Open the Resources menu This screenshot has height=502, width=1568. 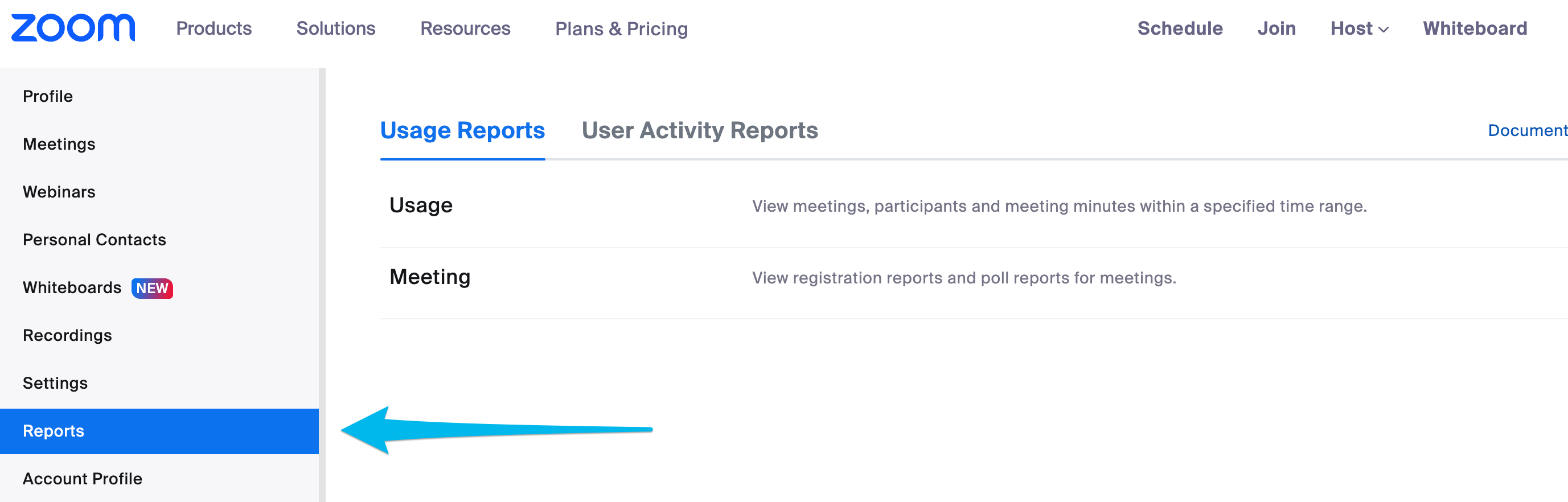(465, 28)
